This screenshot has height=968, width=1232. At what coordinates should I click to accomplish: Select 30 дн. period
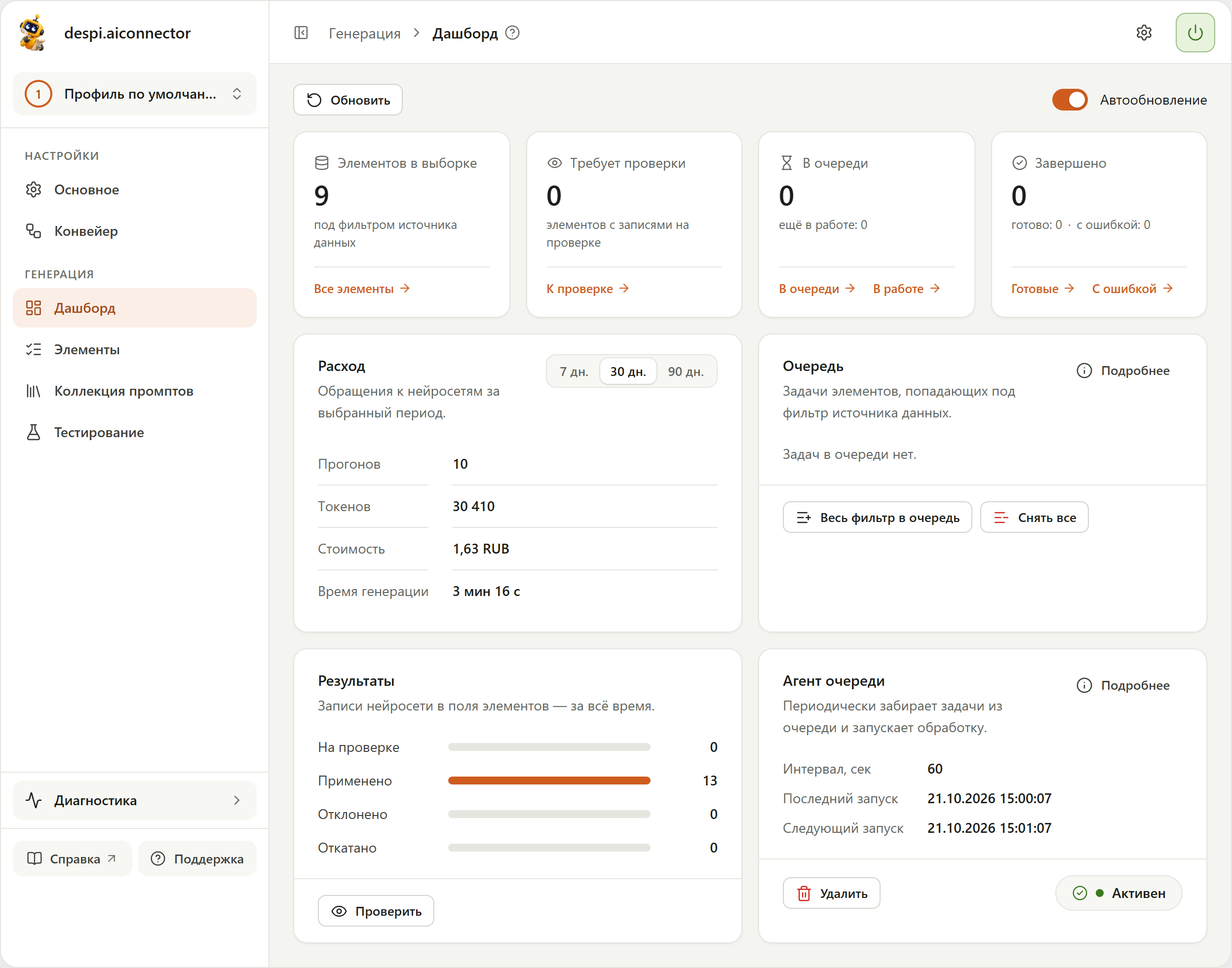click(628, 372)
